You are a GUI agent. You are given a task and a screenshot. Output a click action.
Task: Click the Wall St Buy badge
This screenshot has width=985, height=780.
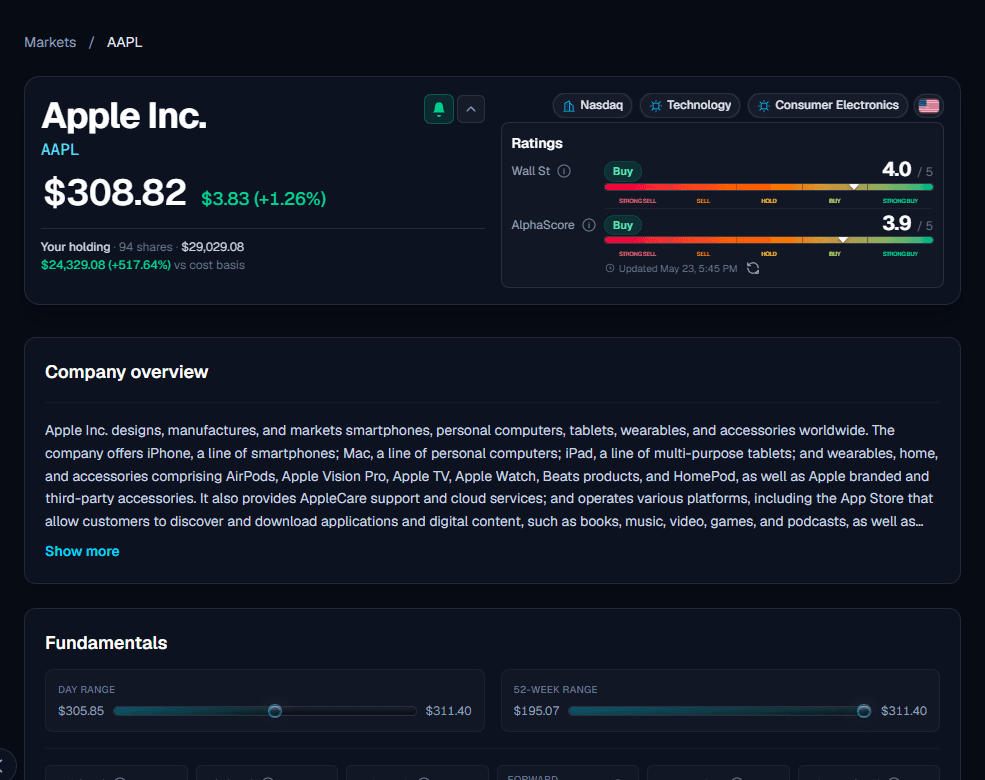[x=623, y=171]
